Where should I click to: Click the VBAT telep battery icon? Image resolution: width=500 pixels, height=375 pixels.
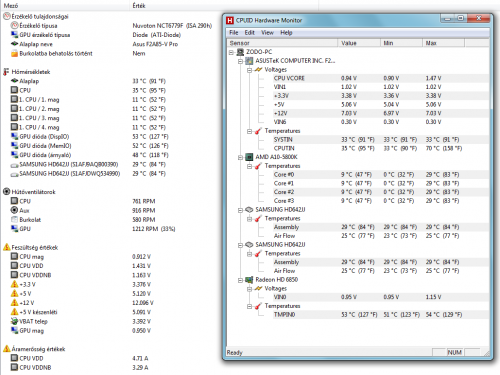tap(14, 321)
